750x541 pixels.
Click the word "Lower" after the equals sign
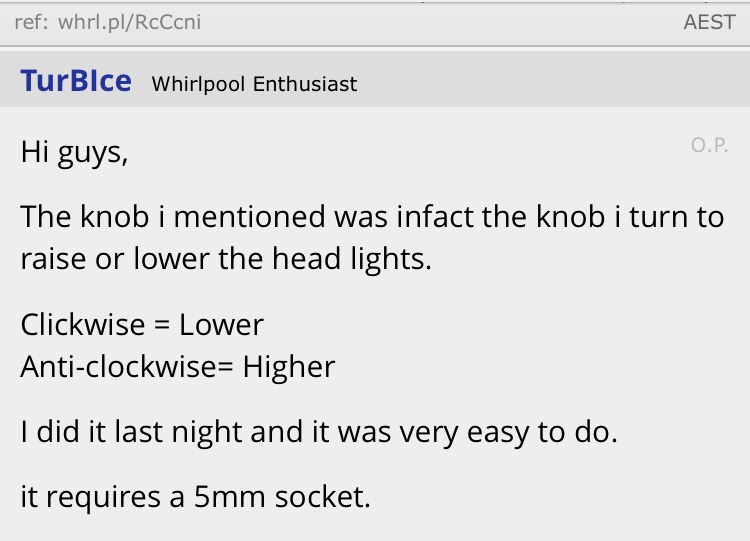(x=221, y=325)
